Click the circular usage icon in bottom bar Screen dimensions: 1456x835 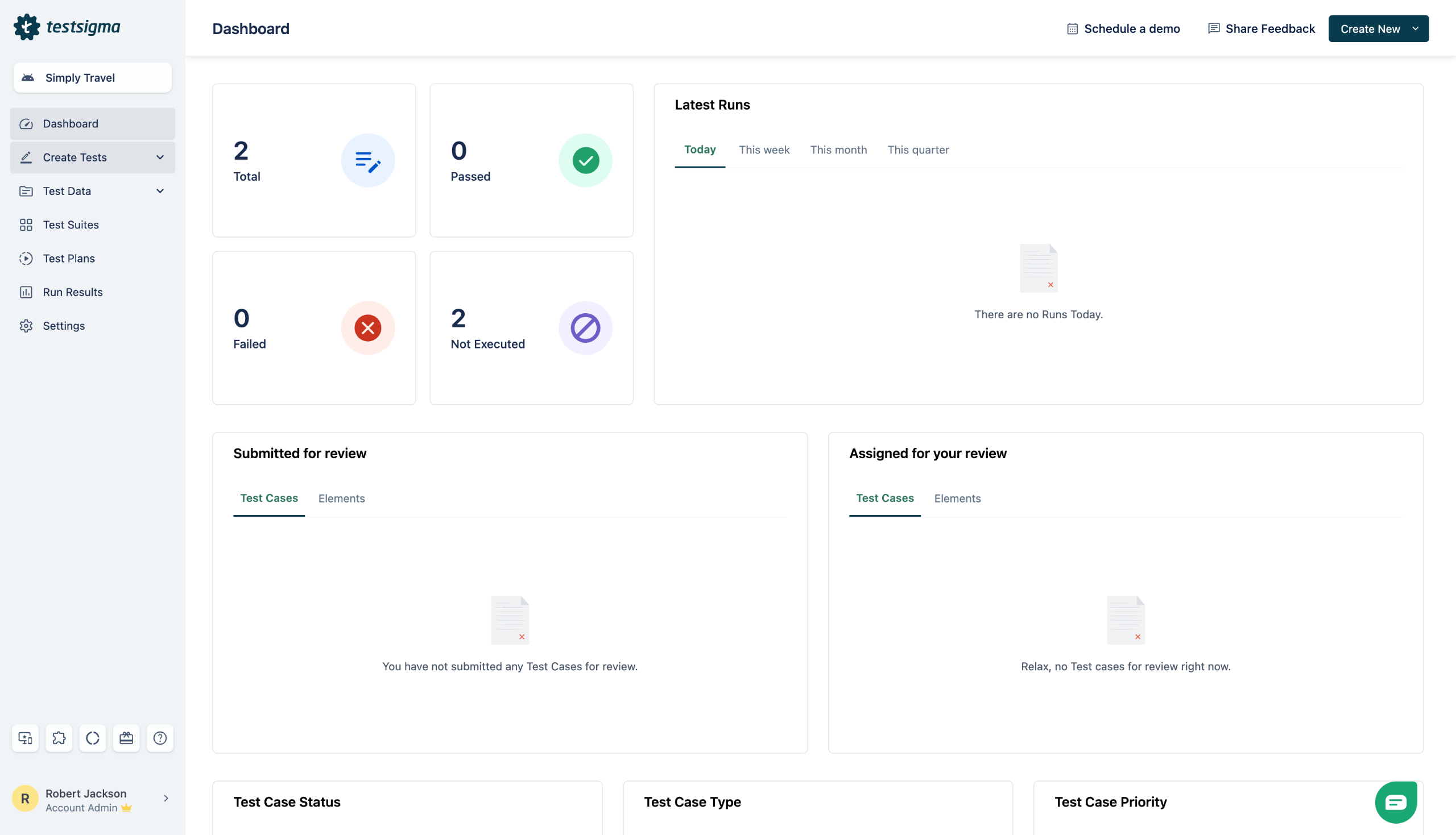coord(92,738)
